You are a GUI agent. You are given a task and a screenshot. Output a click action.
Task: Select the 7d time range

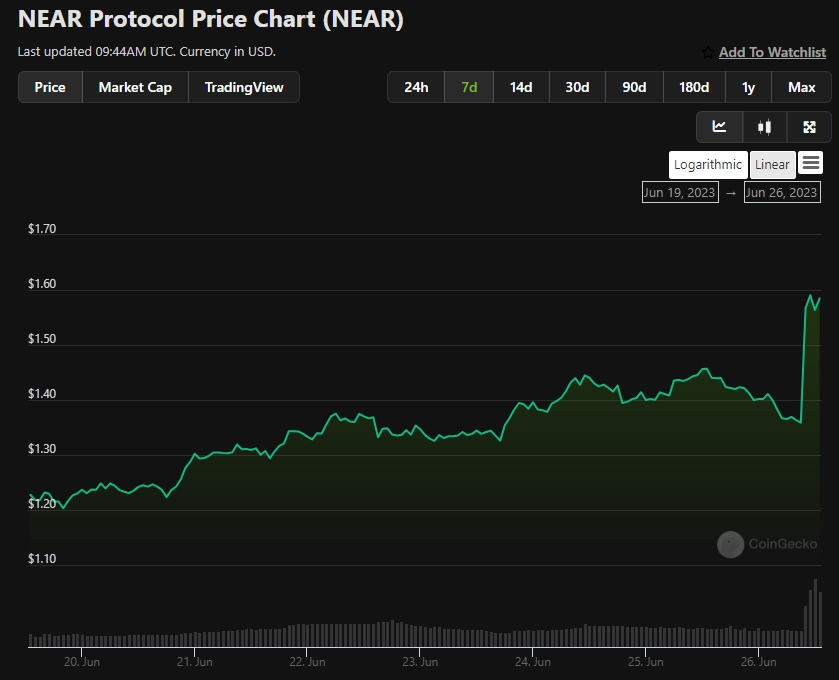pyautogui.click(x=469, y=87)
